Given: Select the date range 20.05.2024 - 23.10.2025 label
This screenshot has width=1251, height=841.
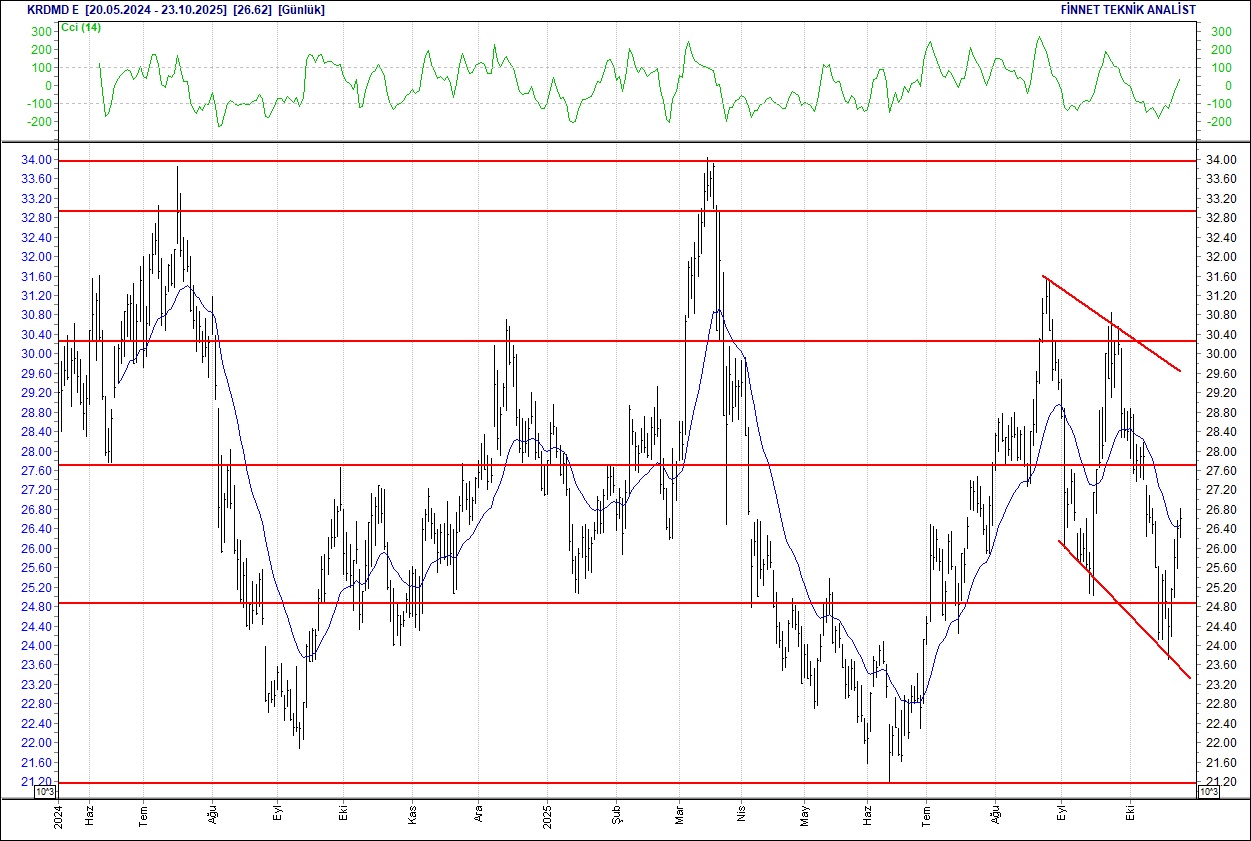Looking at the screenshot, I should point(156,10).
